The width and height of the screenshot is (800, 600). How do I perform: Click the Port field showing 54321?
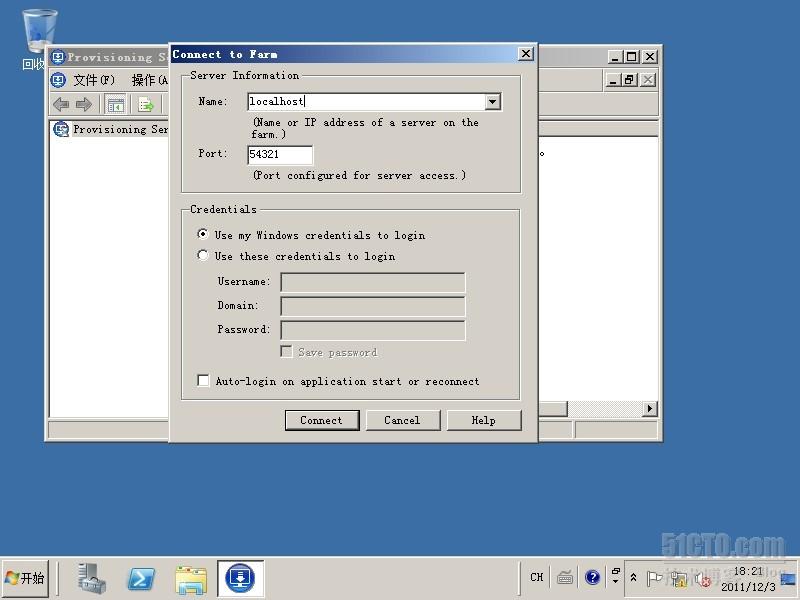280,155
